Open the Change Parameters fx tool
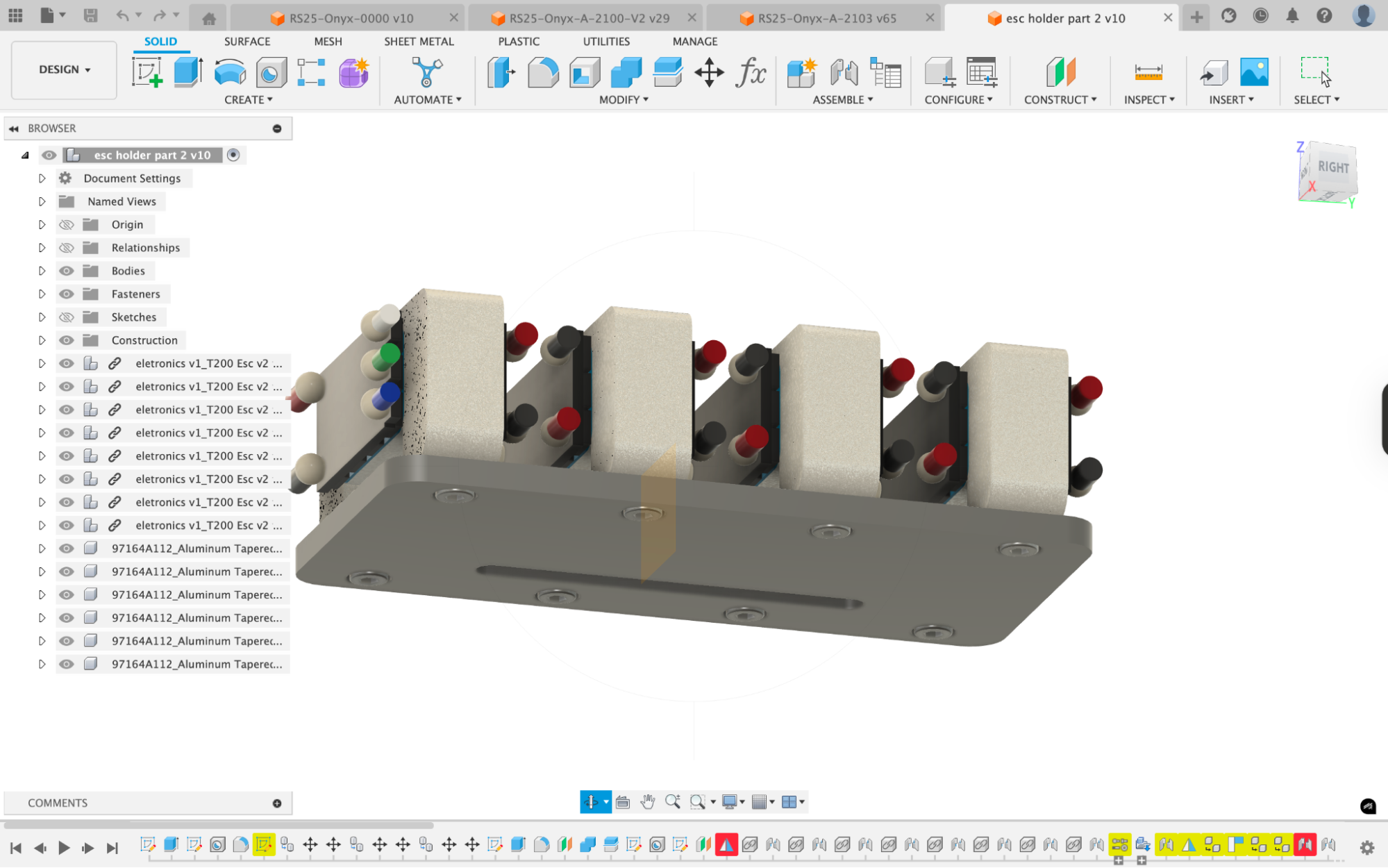This screenshot has height=868, width=1388. click(751, 72)
